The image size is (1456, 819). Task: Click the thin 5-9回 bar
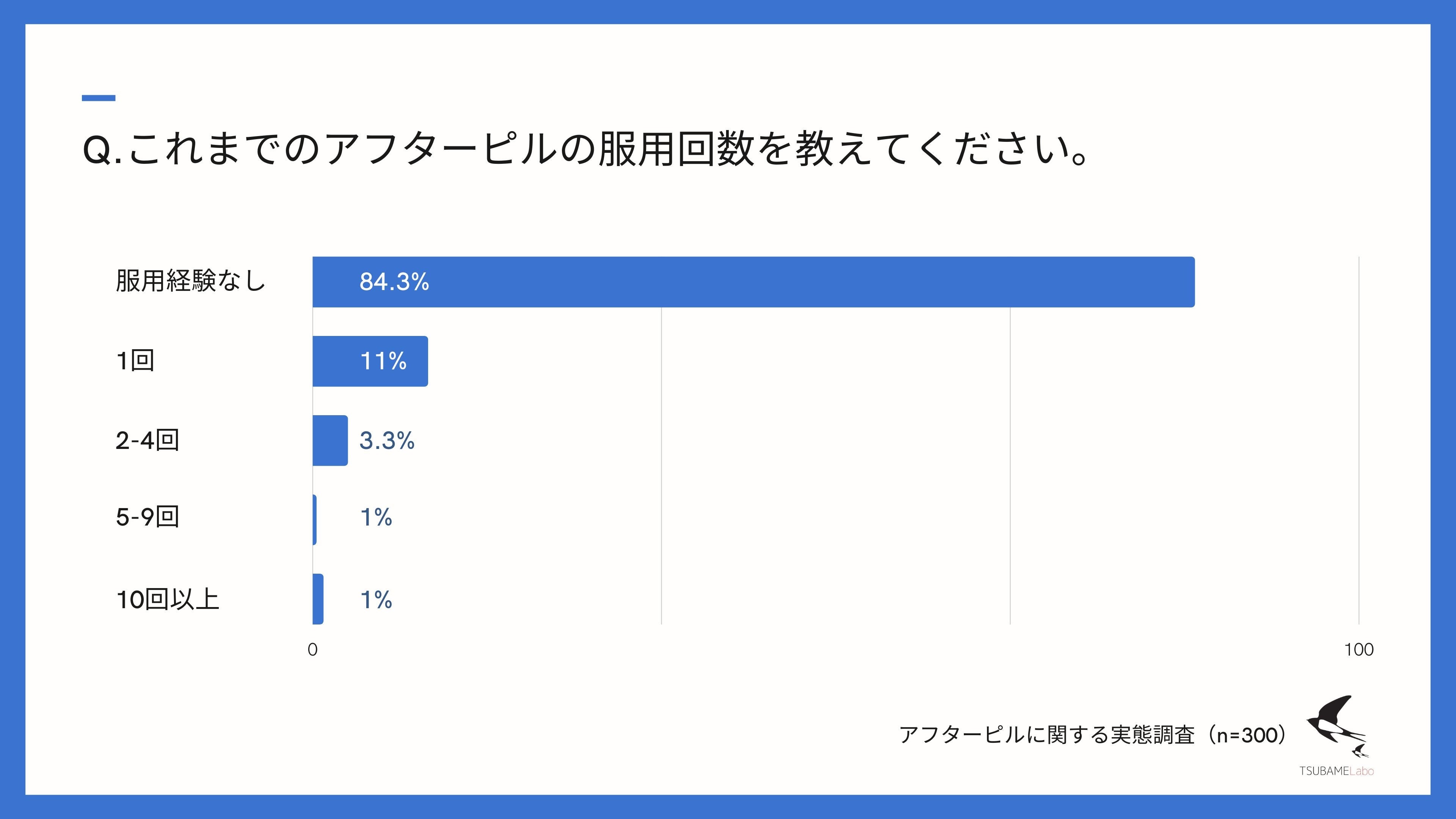coord(314,520)
